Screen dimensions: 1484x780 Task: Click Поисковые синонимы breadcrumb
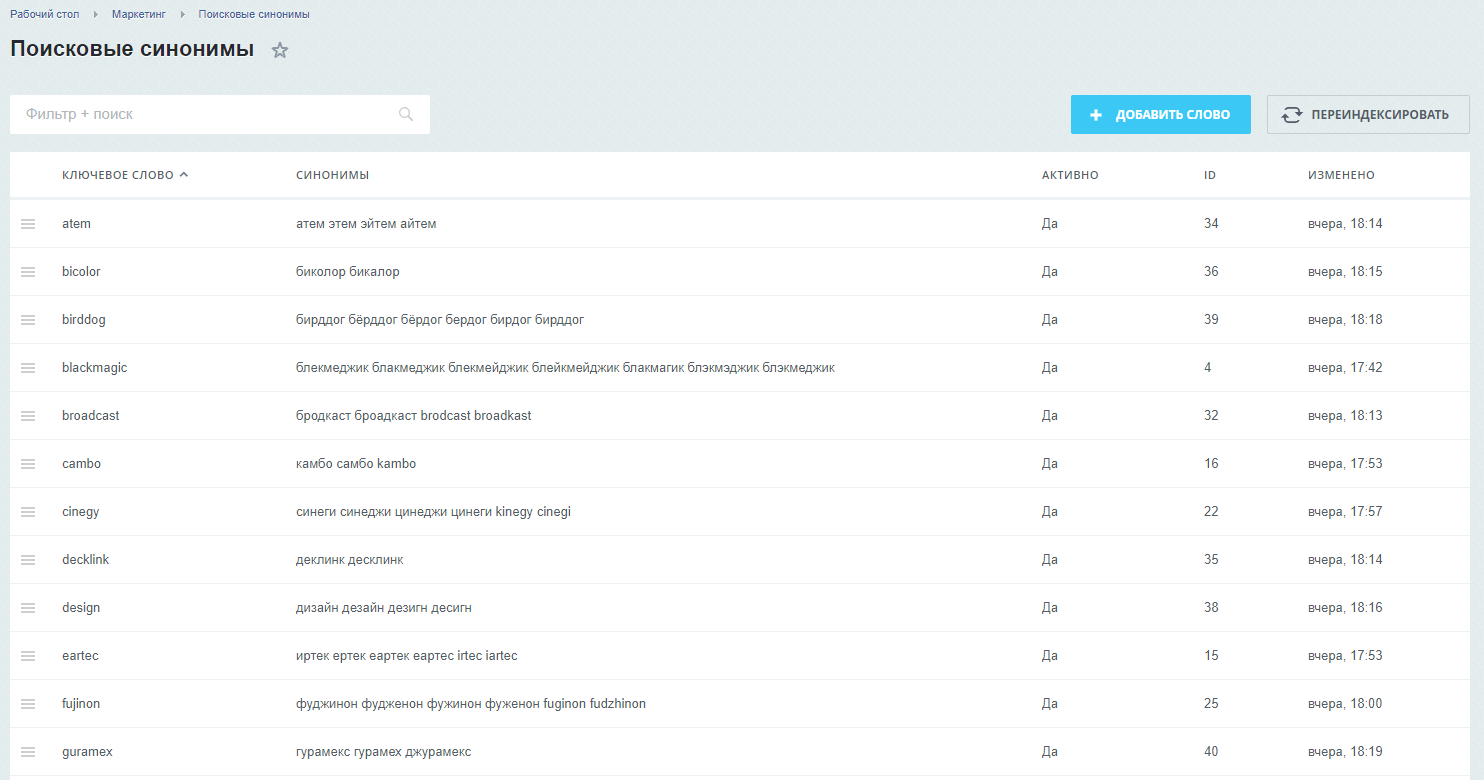click(253, 14)
